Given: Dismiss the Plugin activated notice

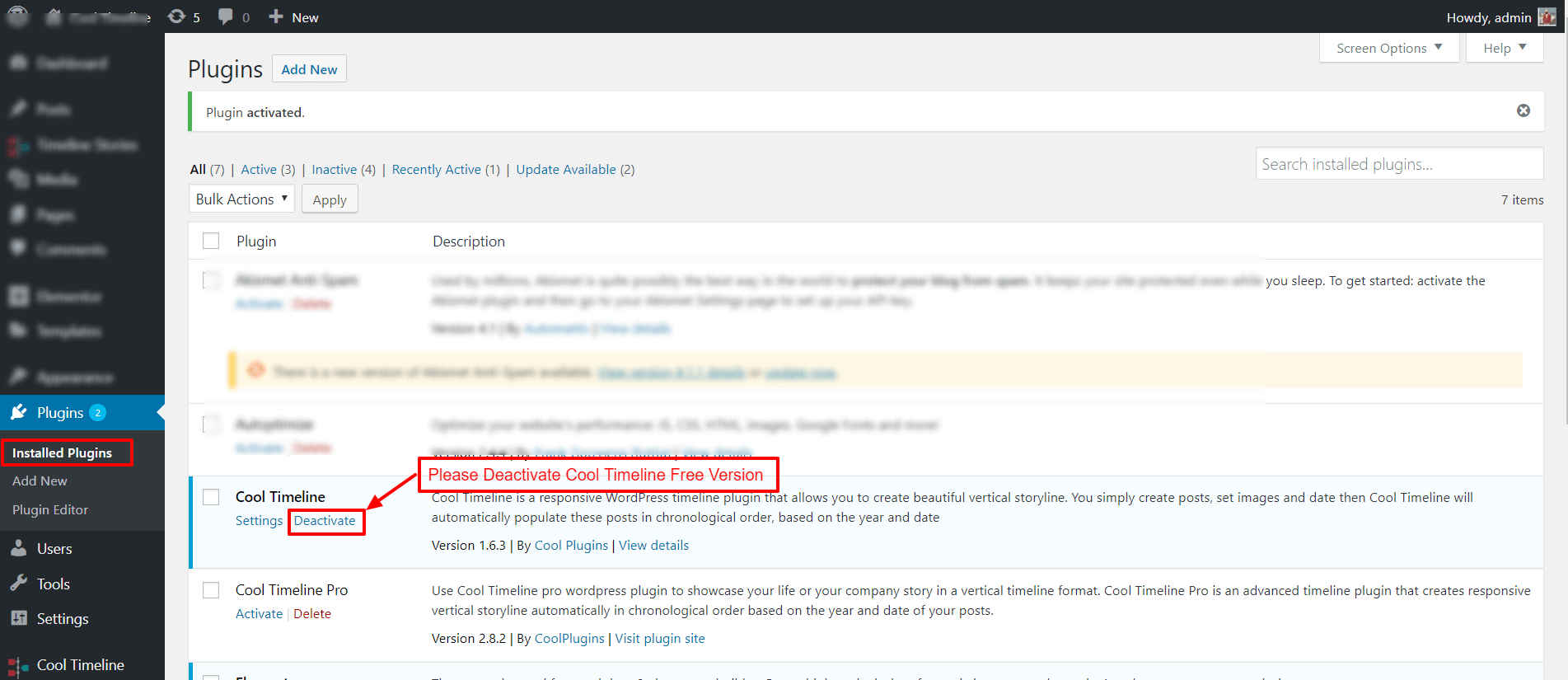Looking at the screenshot, I should point(1523,110).
